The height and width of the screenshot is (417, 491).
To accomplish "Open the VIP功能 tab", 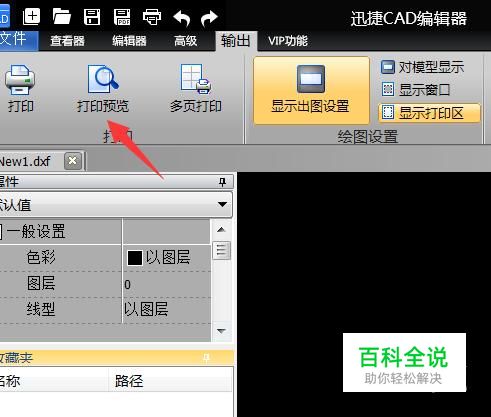I will pyautogui.click(x=288, y=41).
